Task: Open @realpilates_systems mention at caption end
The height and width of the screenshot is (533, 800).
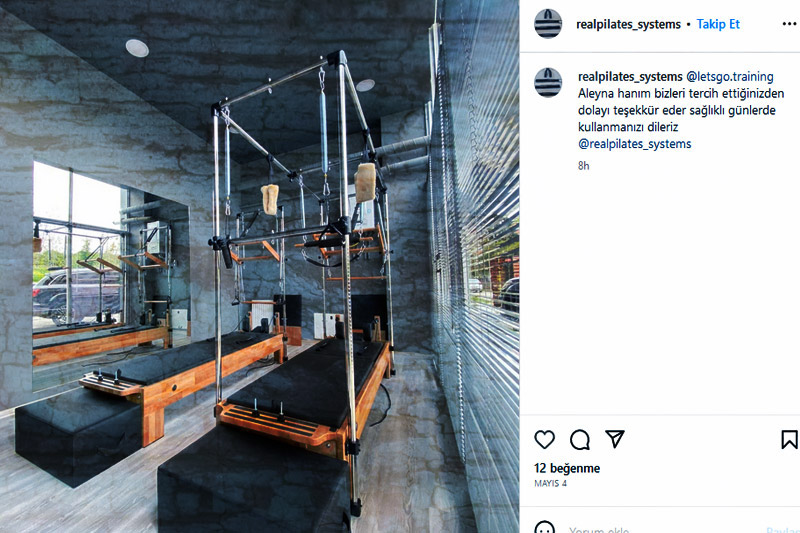Action: [x=635, y=144]
